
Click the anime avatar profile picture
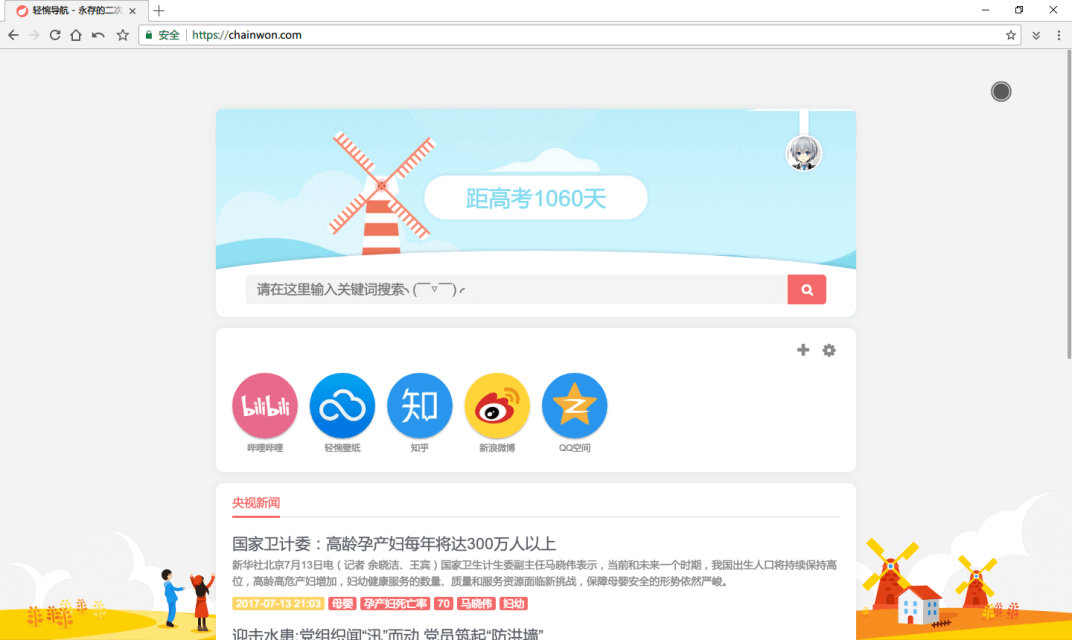804,153
